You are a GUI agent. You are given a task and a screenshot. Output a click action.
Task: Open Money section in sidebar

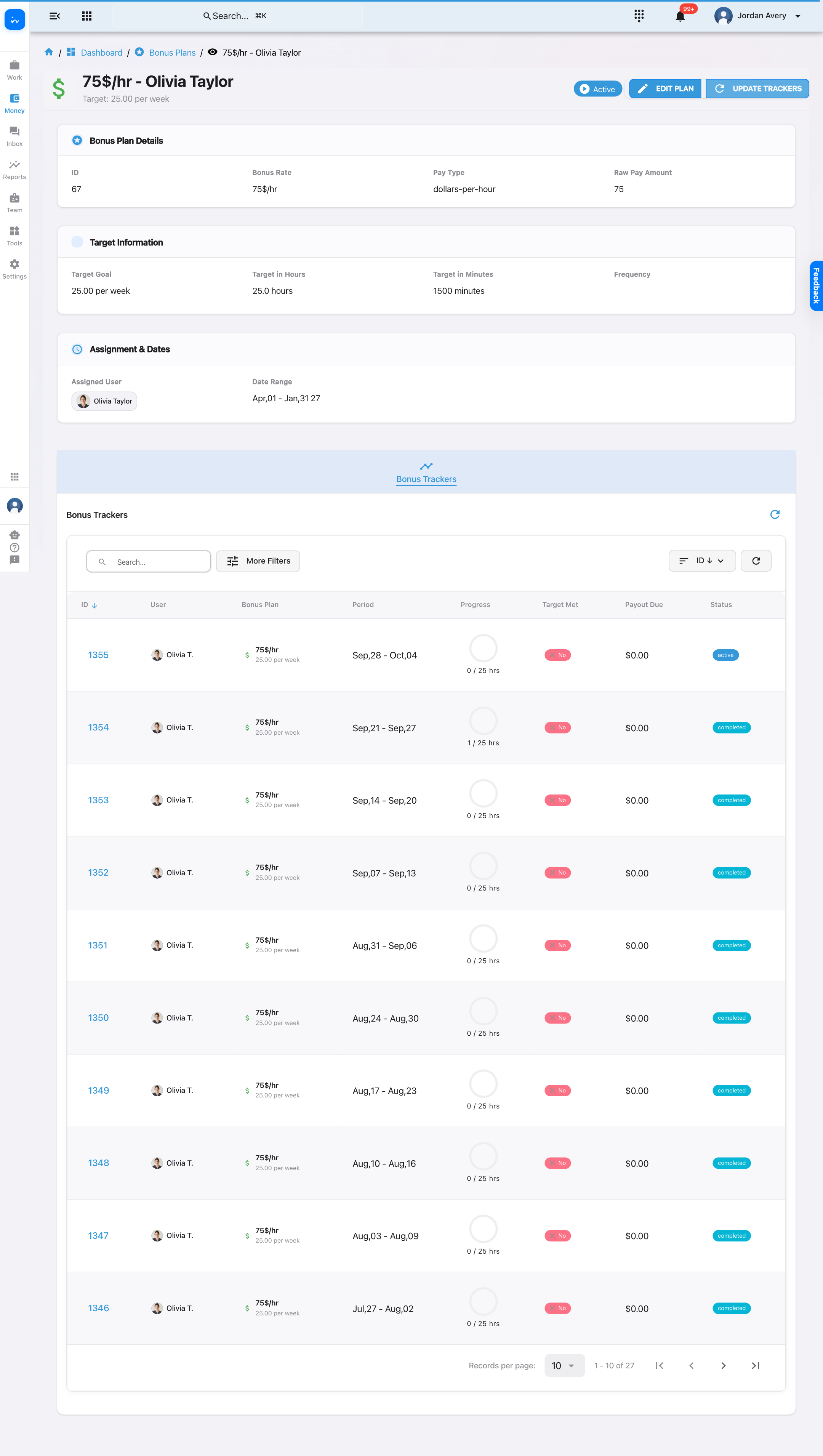point(15,104)
